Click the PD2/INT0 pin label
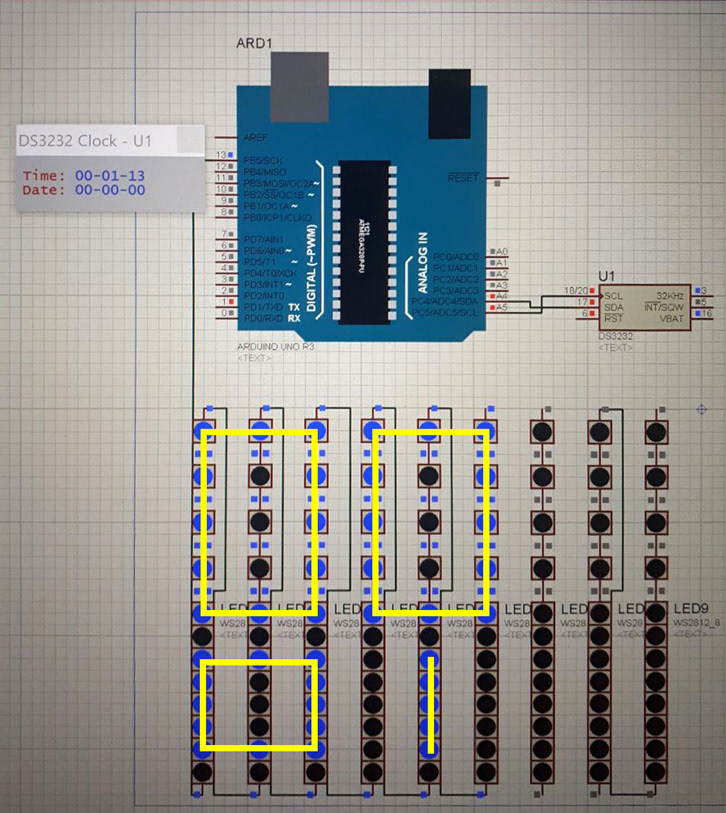The image size is (726, 813). [264, 296]
